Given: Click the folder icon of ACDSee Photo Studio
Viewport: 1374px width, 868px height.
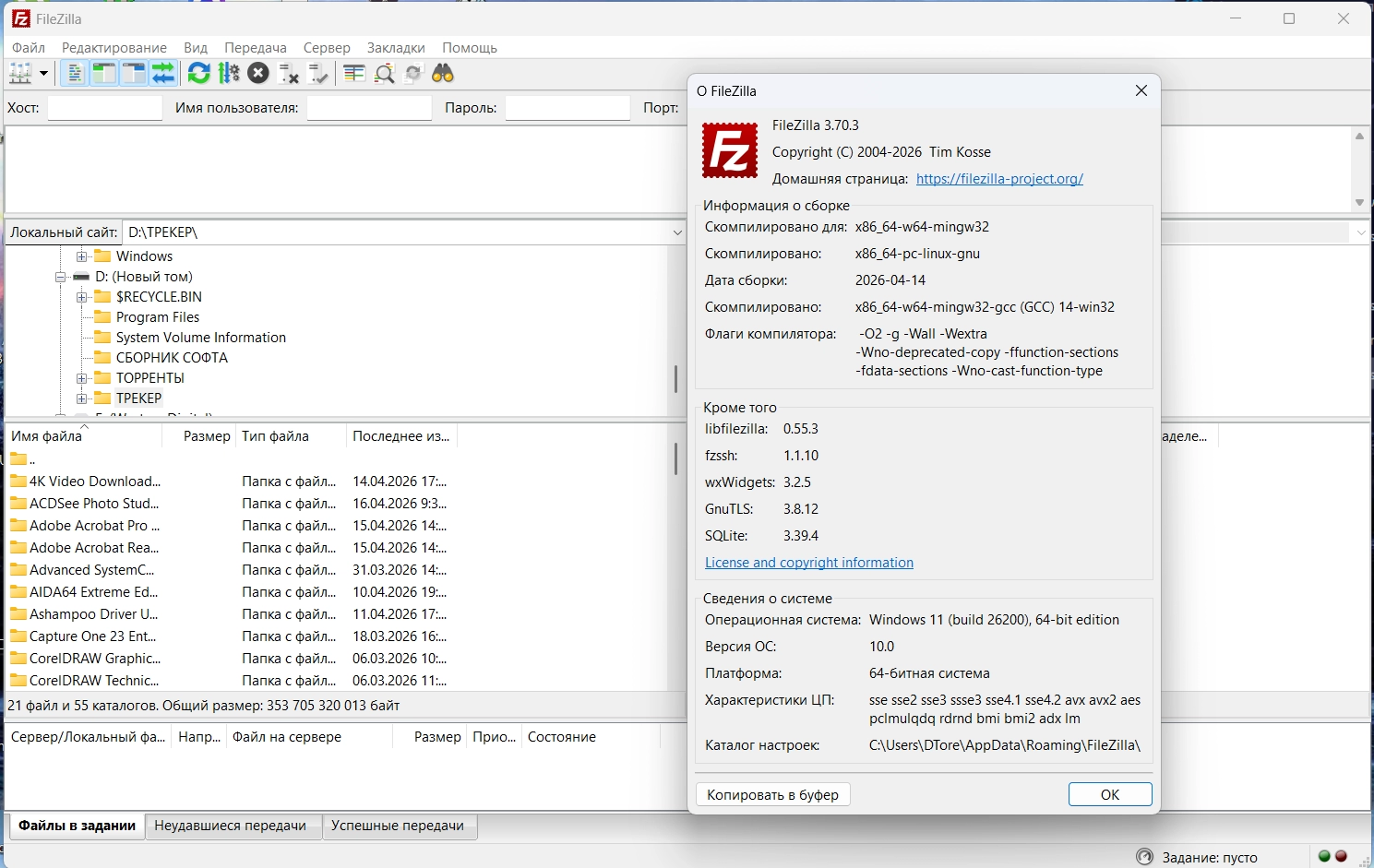Looking at the screenshot, I should click(18, 503).
